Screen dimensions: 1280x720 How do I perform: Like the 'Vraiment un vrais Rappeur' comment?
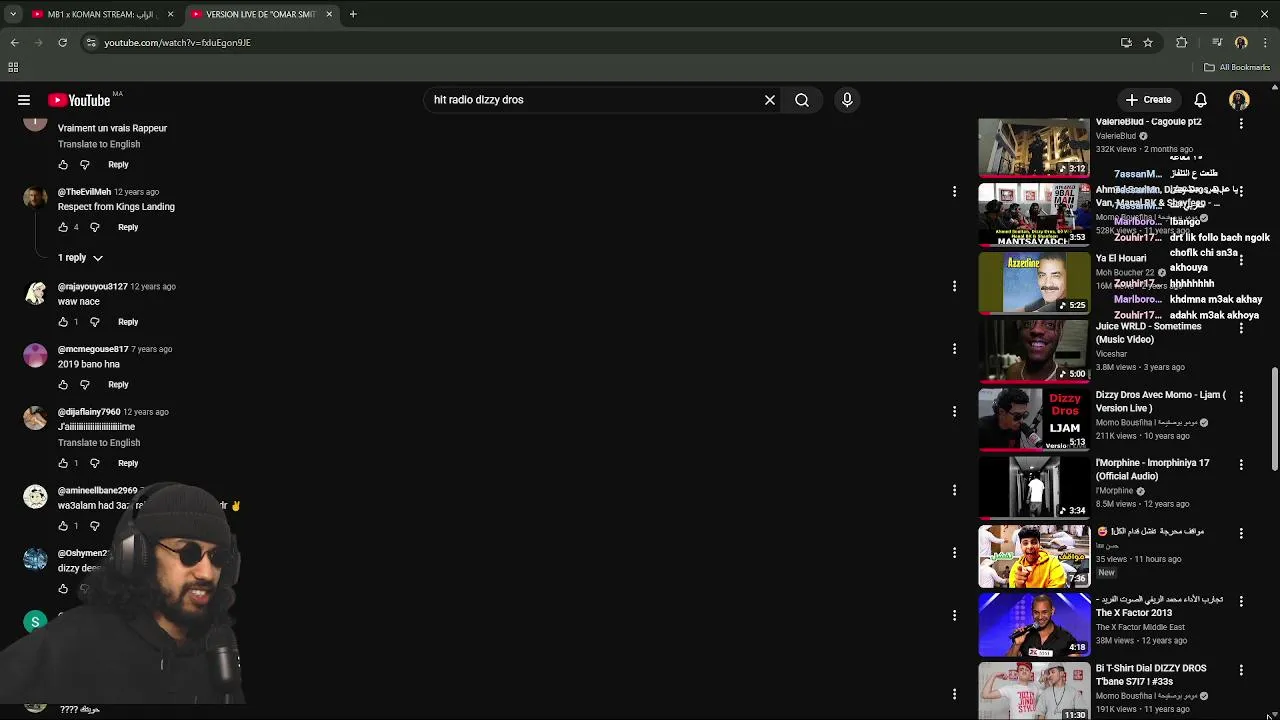pyautogui.click(x=63, y=165)
